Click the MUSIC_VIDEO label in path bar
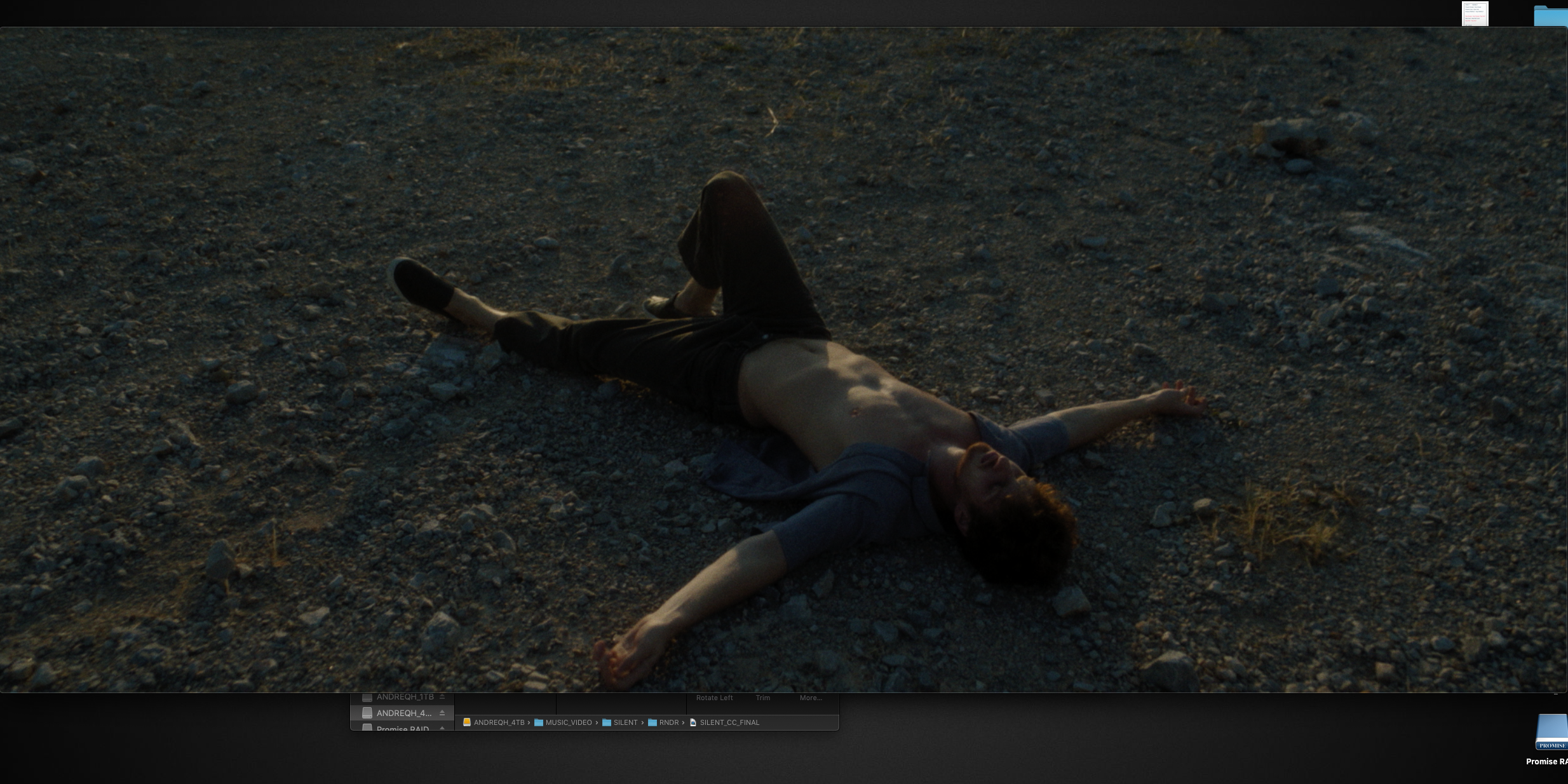1568x784 pixels. pyautogui.click(x=569, y=722)
